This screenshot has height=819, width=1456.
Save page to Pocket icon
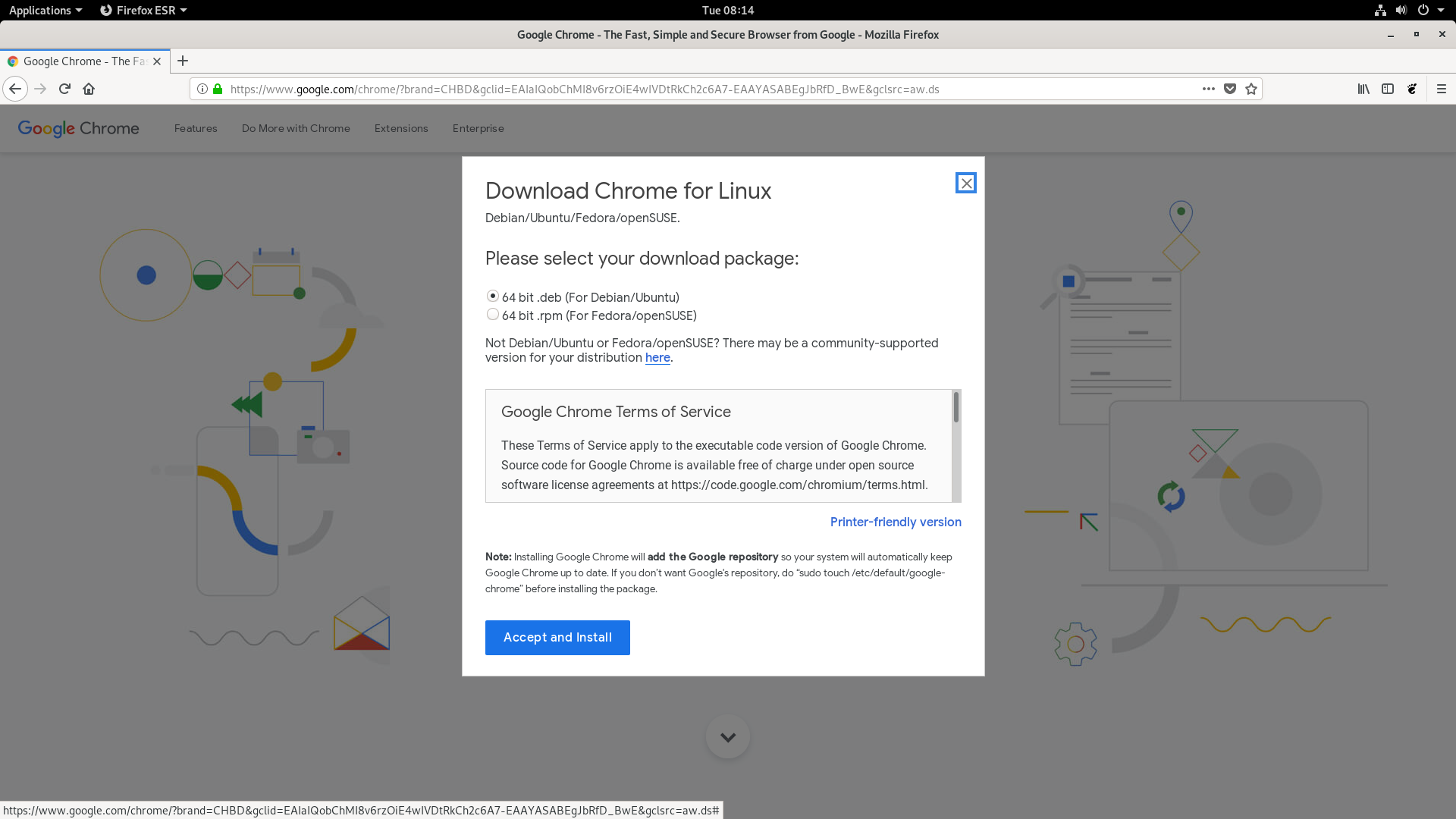[x=1230, y=89]
